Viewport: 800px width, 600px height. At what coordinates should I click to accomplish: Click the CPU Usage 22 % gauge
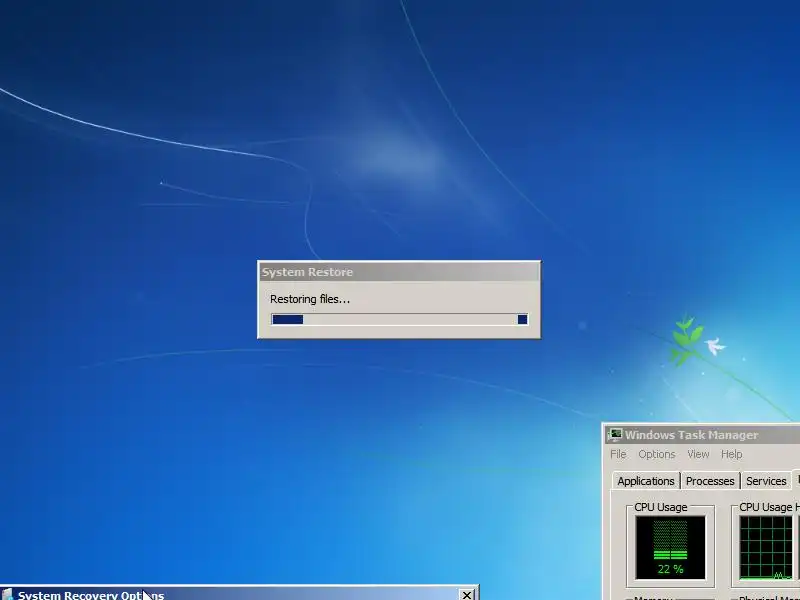click(670, 547)
